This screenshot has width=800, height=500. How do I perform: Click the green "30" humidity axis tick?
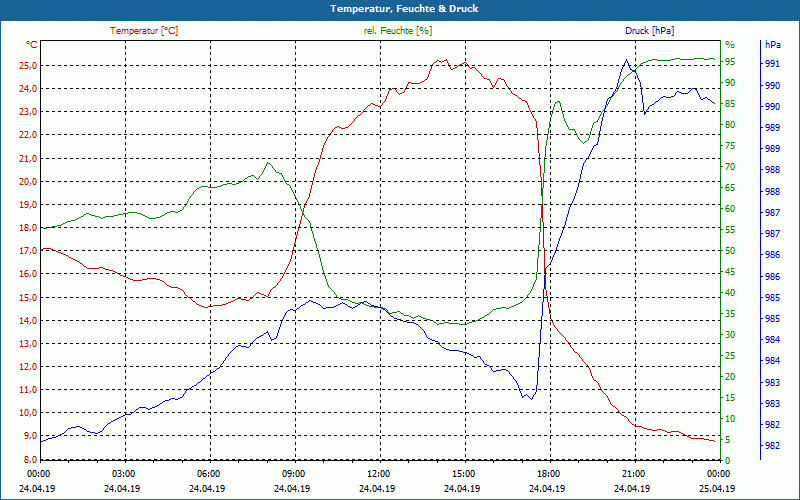point(730,335)
